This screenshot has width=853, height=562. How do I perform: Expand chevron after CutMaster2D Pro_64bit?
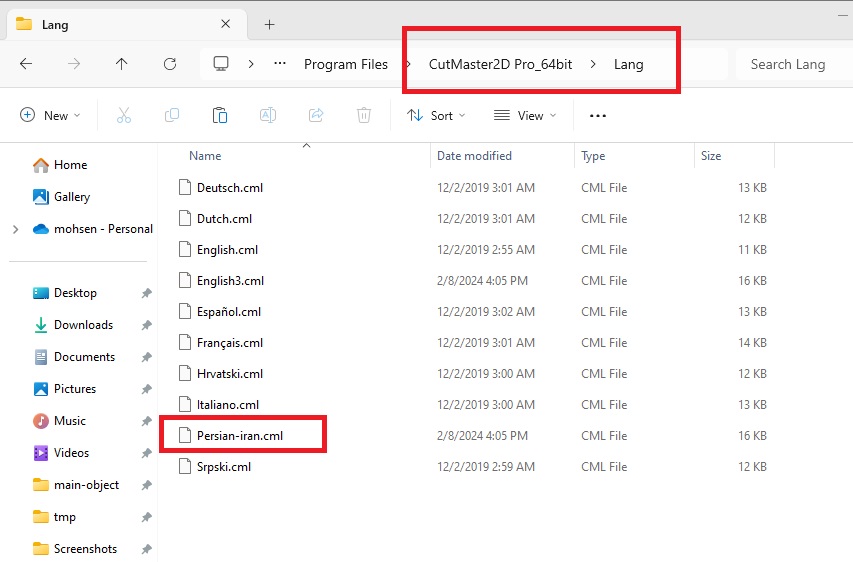point(593,64)
